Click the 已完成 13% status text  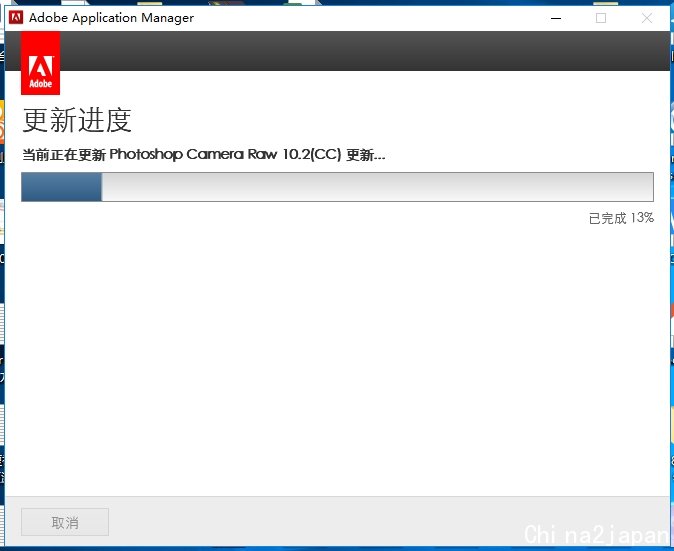coord(621,218)
